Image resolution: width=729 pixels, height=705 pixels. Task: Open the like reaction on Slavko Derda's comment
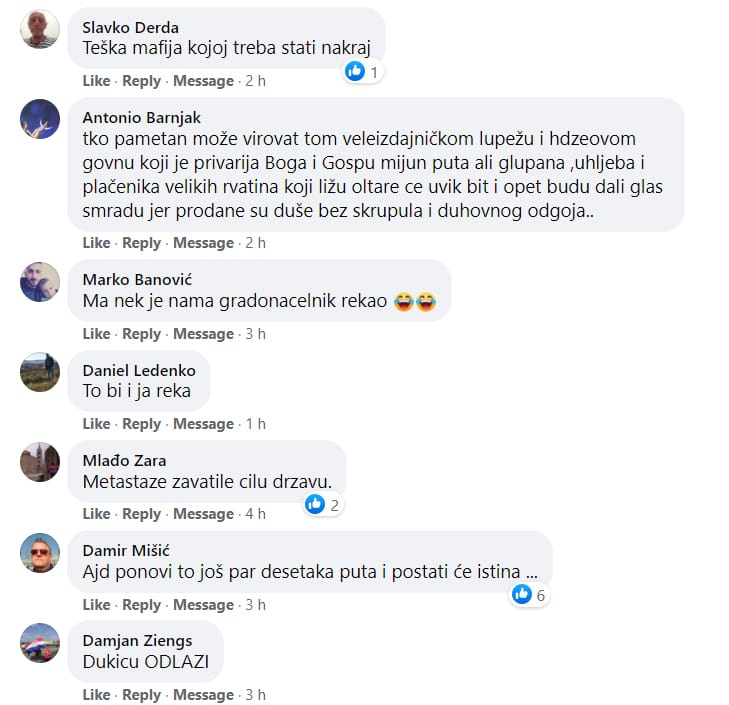point(363,72)
